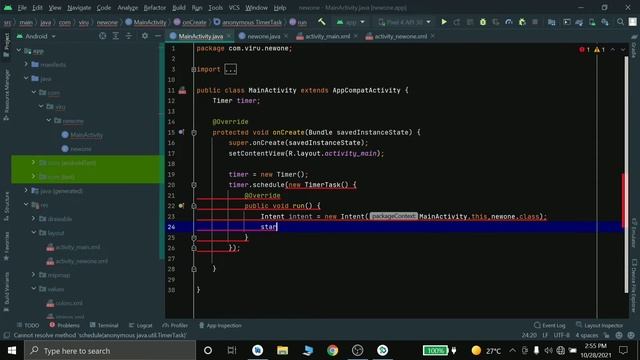Click the warning indicator in editor corner

[x=600, y=50]
